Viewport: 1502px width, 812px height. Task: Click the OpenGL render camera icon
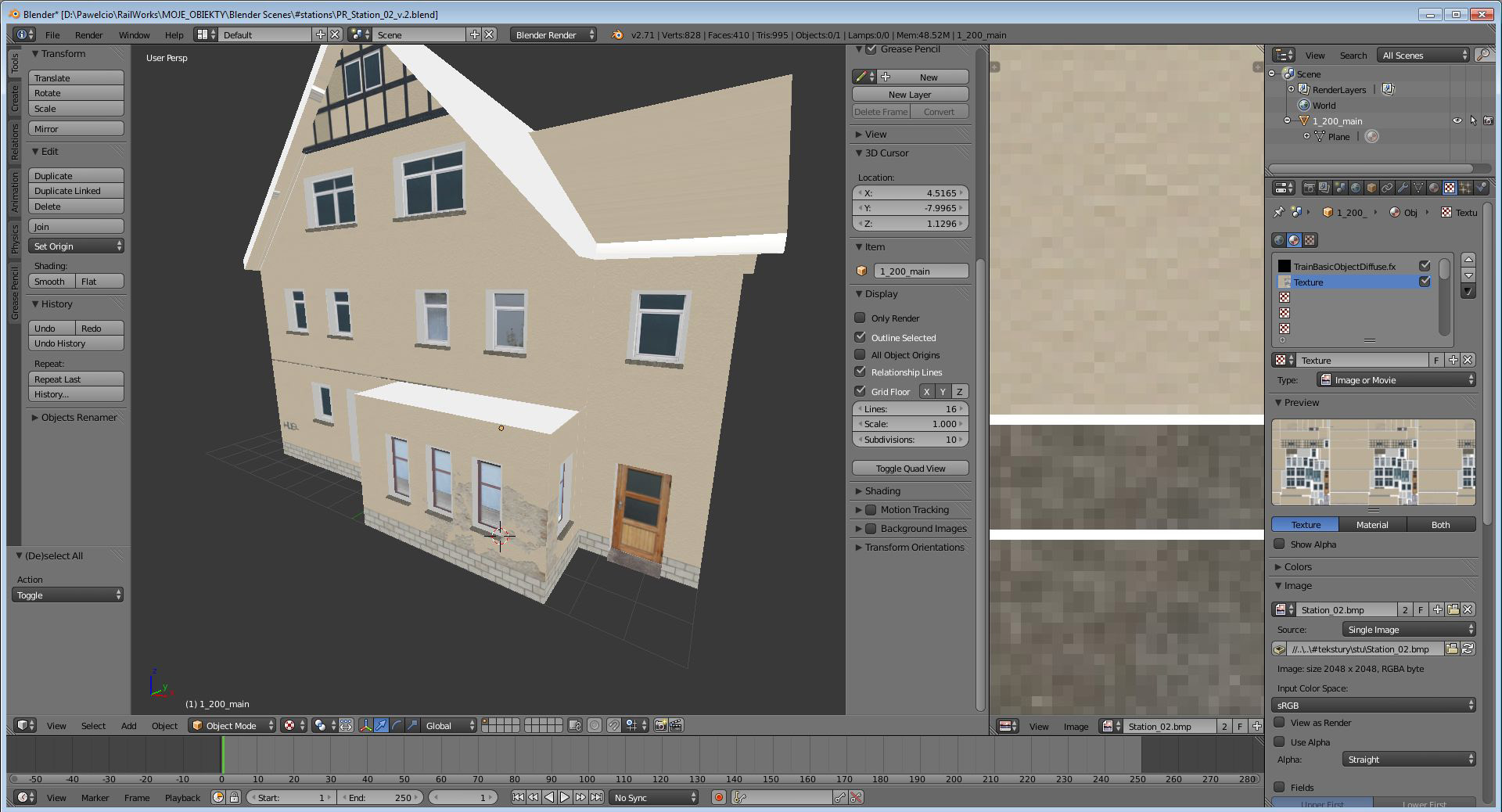(660, 726)
